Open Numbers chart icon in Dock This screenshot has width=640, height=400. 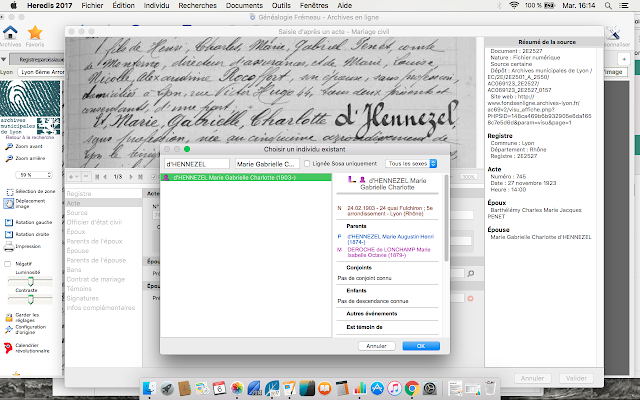360,388
